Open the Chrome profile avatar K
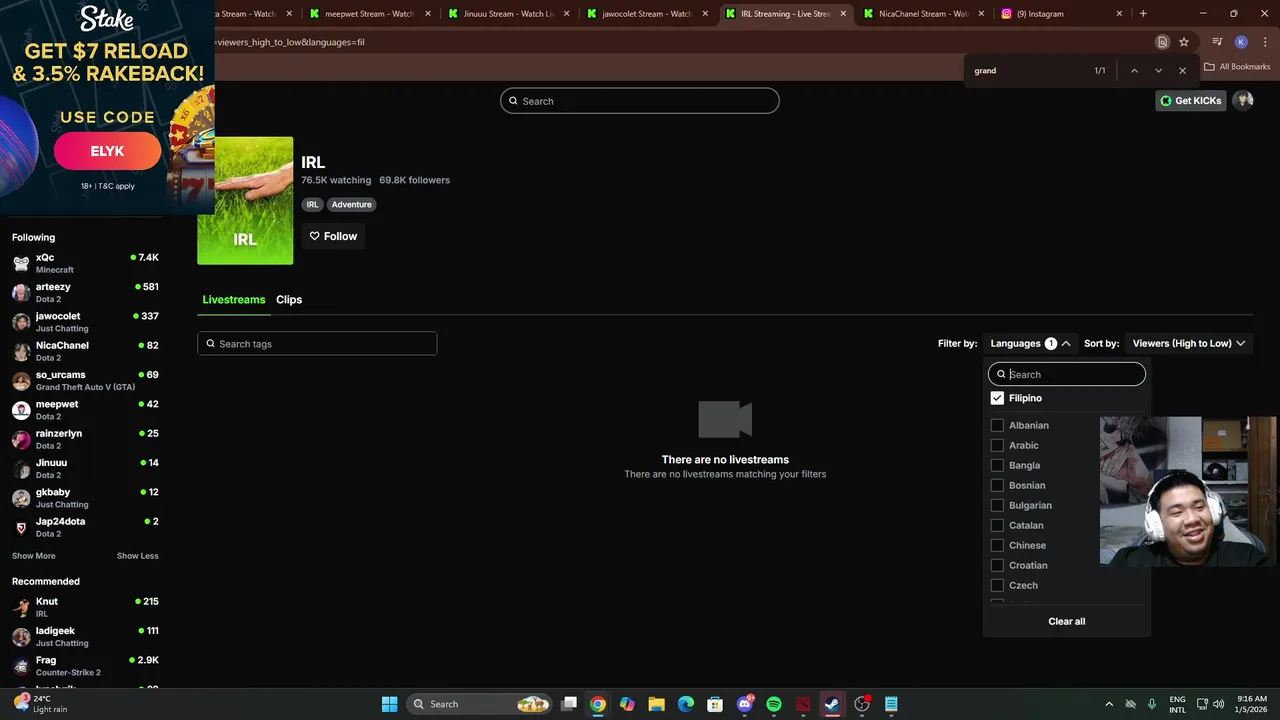The image size is (1280, 720). coord(1241,42)
